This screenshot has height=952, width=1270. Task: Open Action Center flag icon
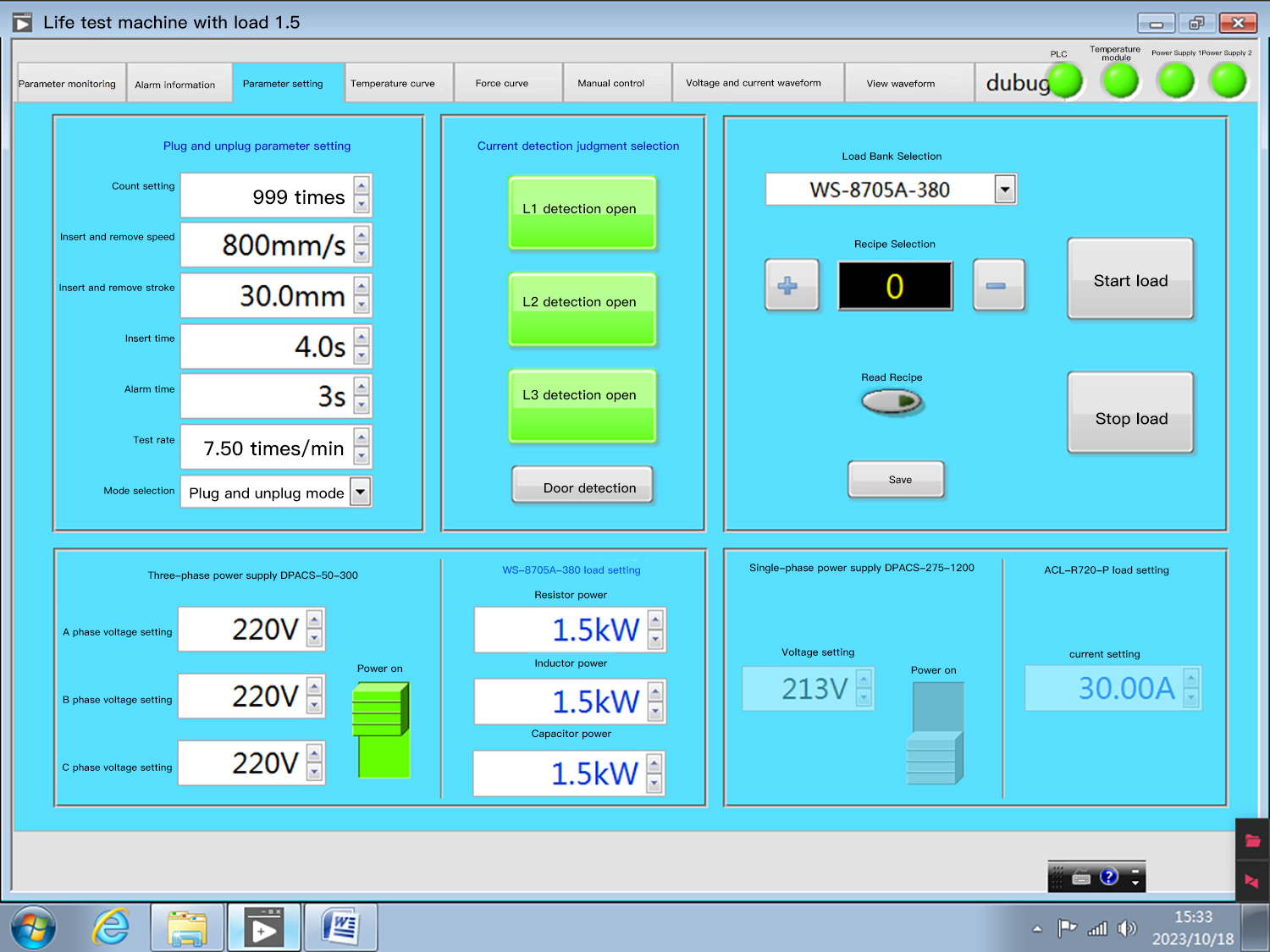pyautogui.click(x=1067, y=928)
